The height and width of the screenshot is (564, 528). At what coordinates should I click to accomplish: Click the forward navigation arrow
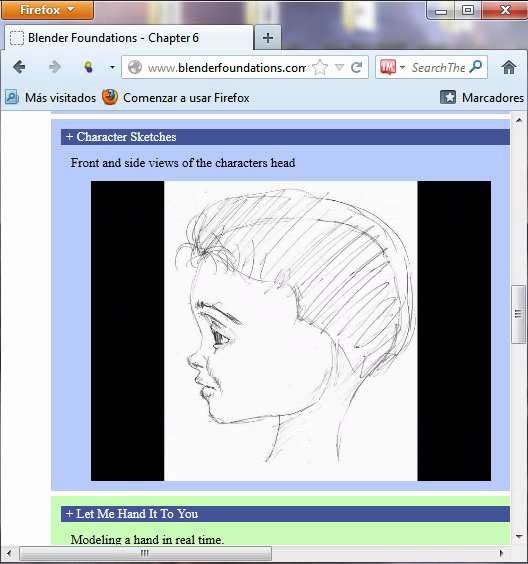click(55, 67)
